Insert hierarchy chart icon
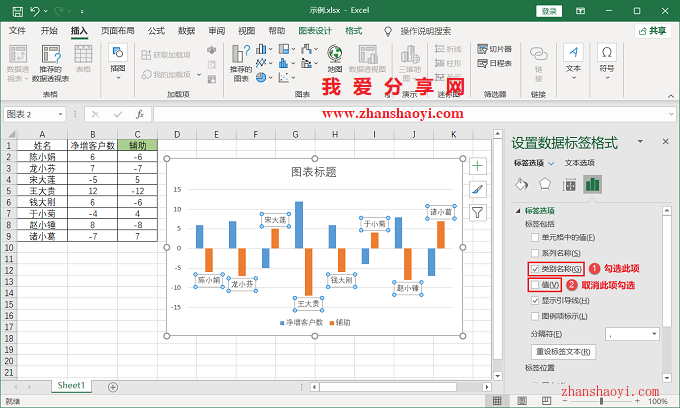This screenshot has height=408, width=680. pyautogui.click(x=284, y=49)
